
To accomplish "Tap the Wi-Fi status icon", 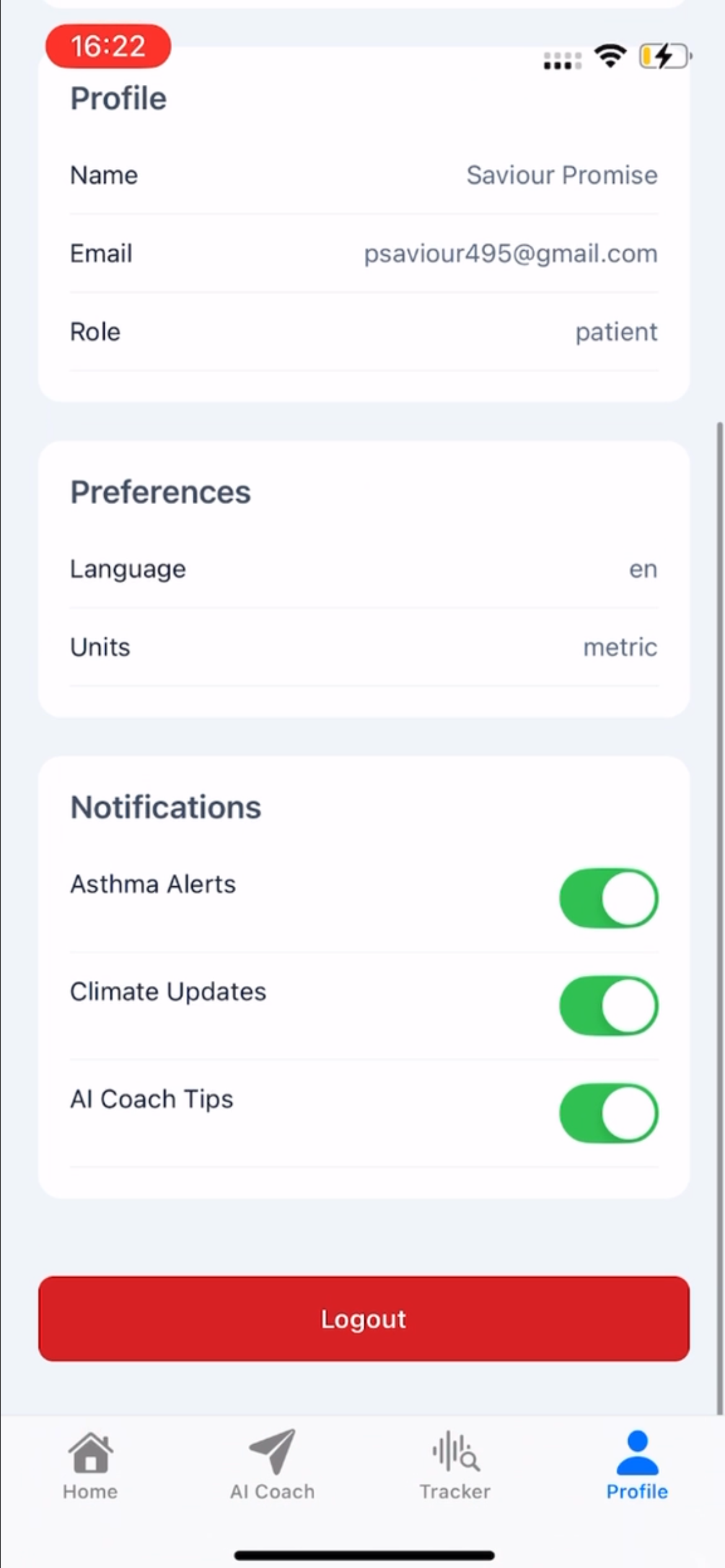I will [610, 56].
